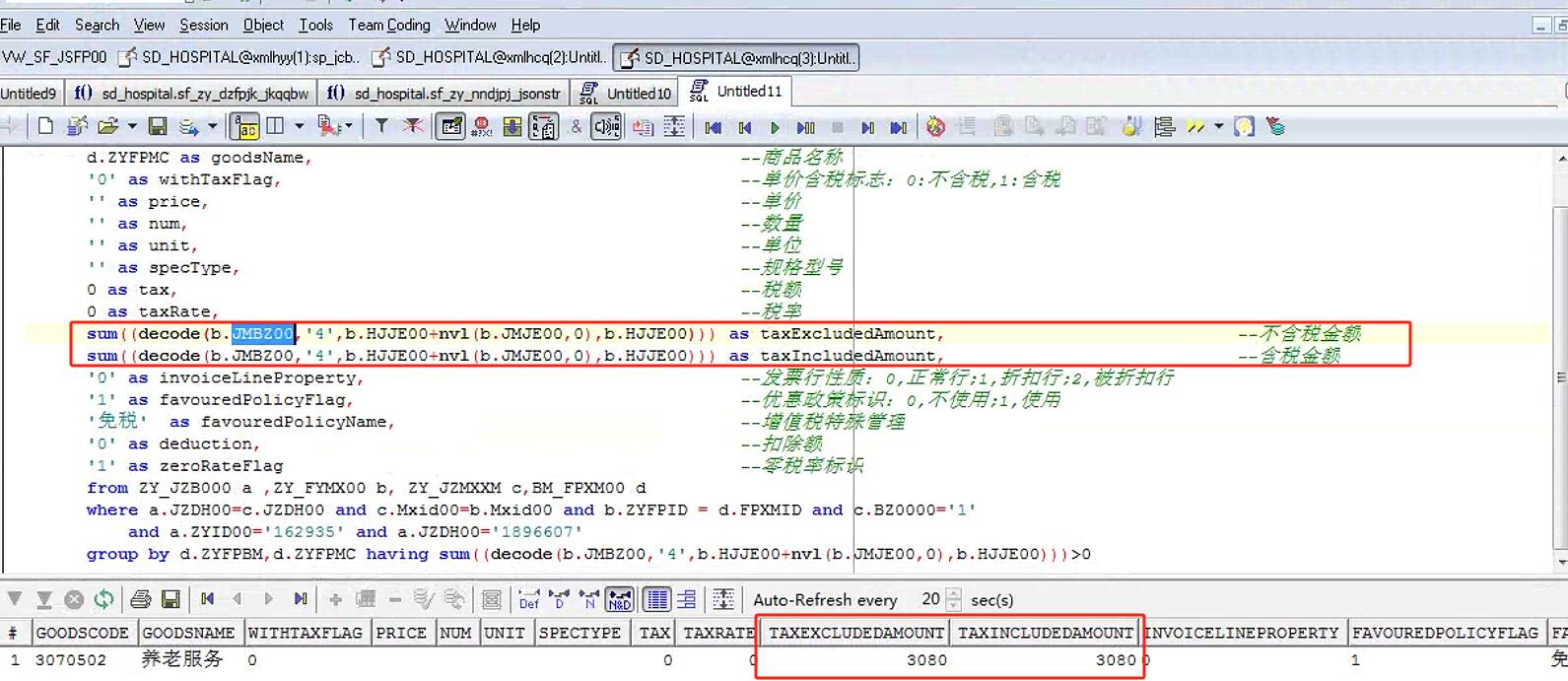1568x681 pixels.
Task: Open the sd_hospital.sf_zy_nndjpj_jsonstr tab
Action: point(444,93)
